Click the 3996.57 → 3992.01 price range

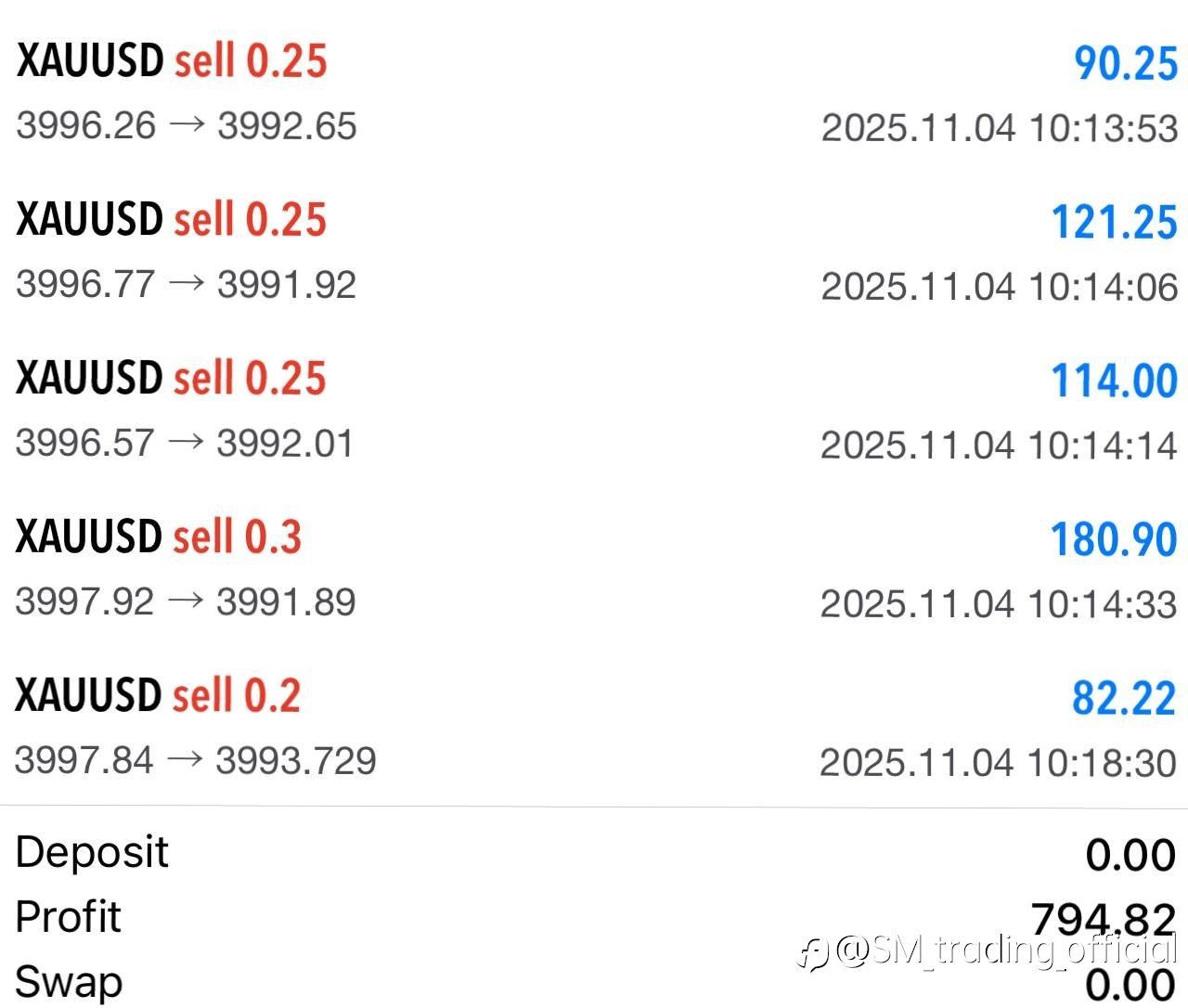click(185, 444)
